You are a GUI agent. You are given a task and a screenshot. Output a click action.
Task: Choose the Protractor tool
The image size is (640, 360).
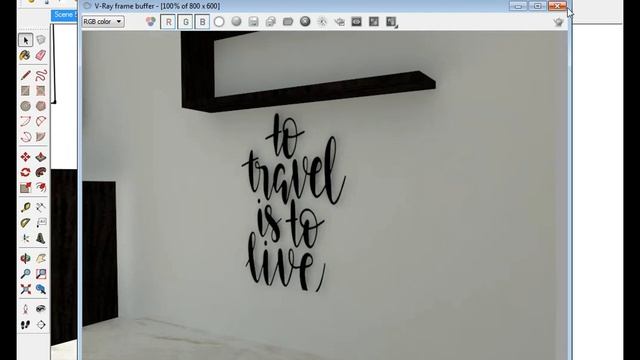(x=25, y=223)
